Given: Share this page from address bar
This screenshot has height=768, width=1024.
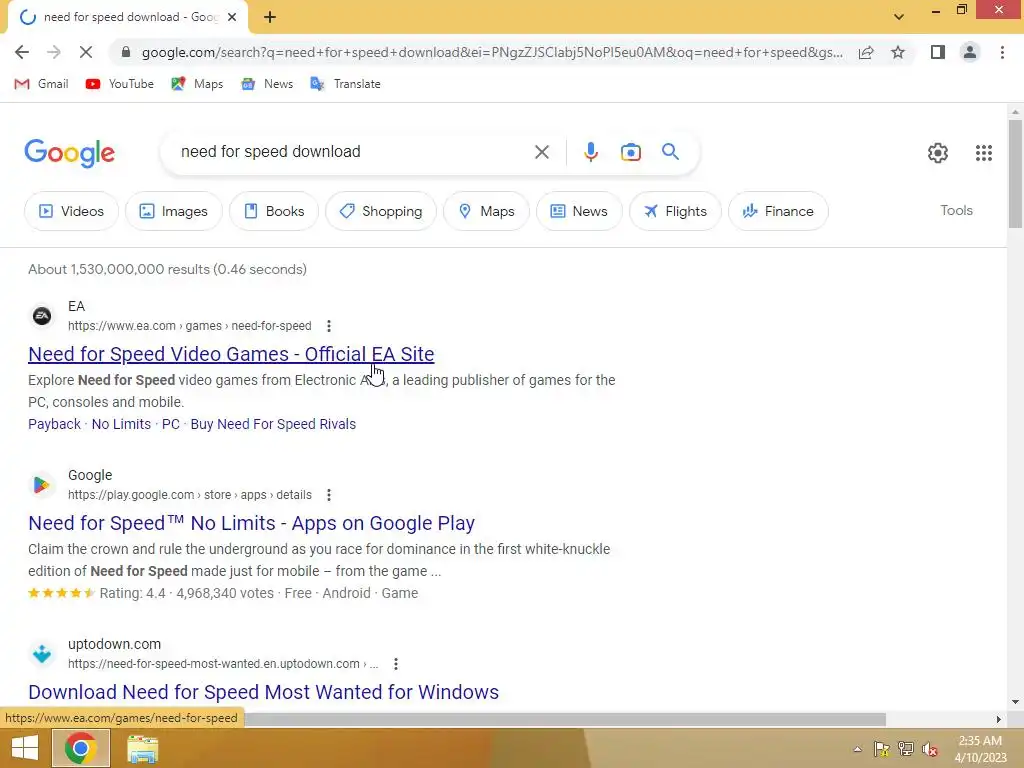Looking at the screenshot, I should 866,52.
